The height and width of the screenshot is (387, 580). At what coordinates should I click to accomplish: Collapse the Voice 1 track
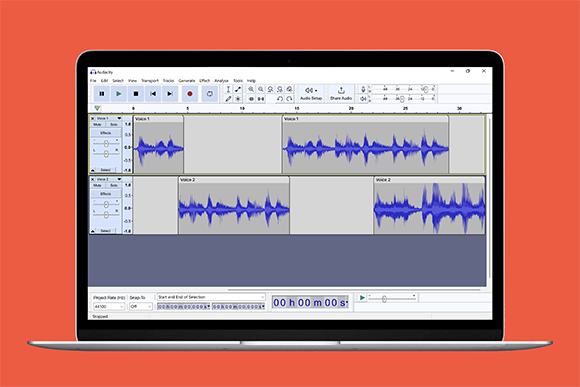93,170
